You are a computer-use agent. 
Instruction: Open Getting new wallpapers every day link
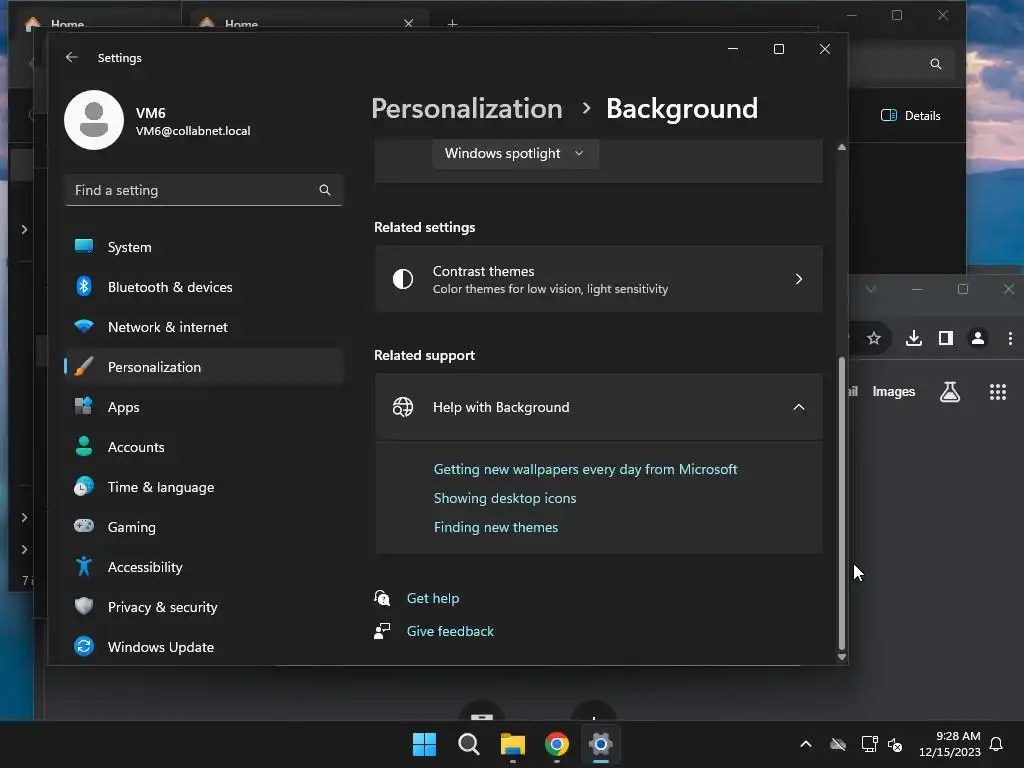(585, 469)
